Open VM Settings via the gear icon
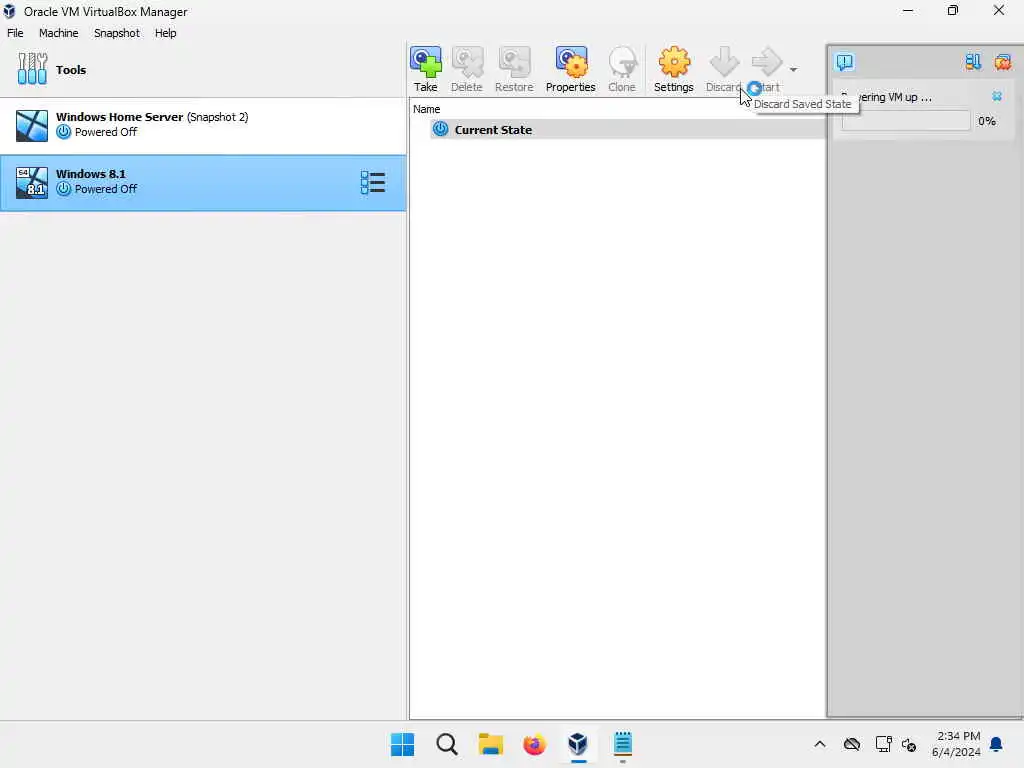Image resolution: width=1024 pixels, height=768 pixels. pos(673,69)
